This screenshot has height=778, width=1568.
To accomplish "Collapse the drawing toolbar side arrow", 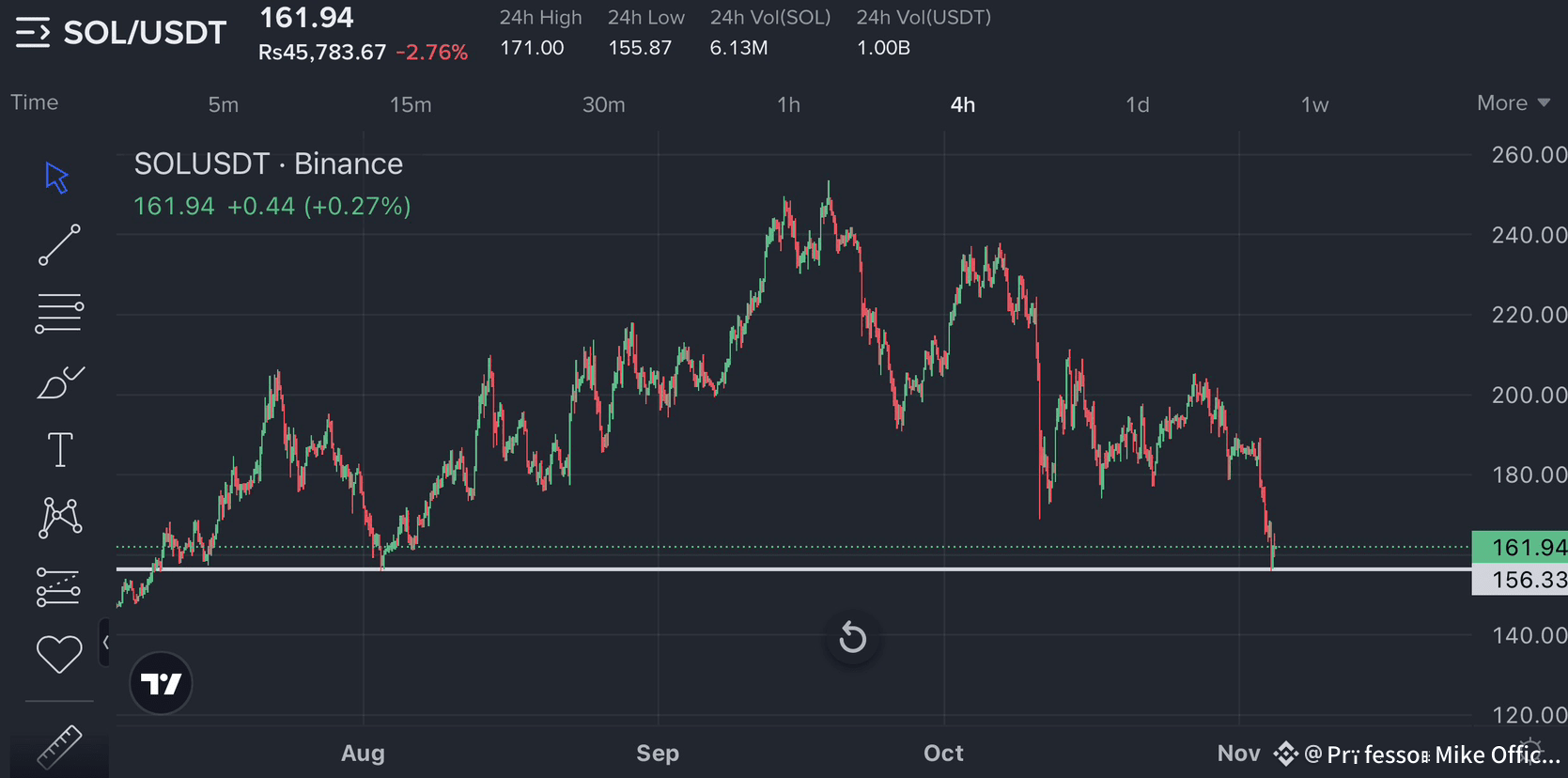I will tap(105, 643).
